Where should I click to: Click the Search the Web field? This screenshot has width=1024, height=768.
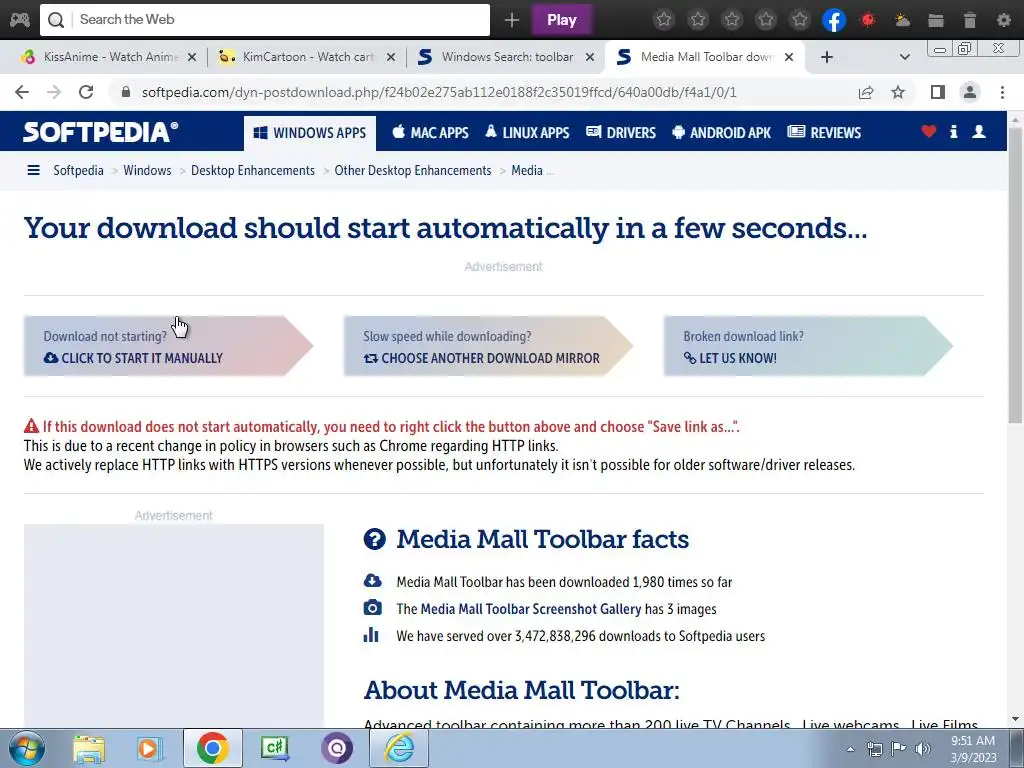point(264,20)
